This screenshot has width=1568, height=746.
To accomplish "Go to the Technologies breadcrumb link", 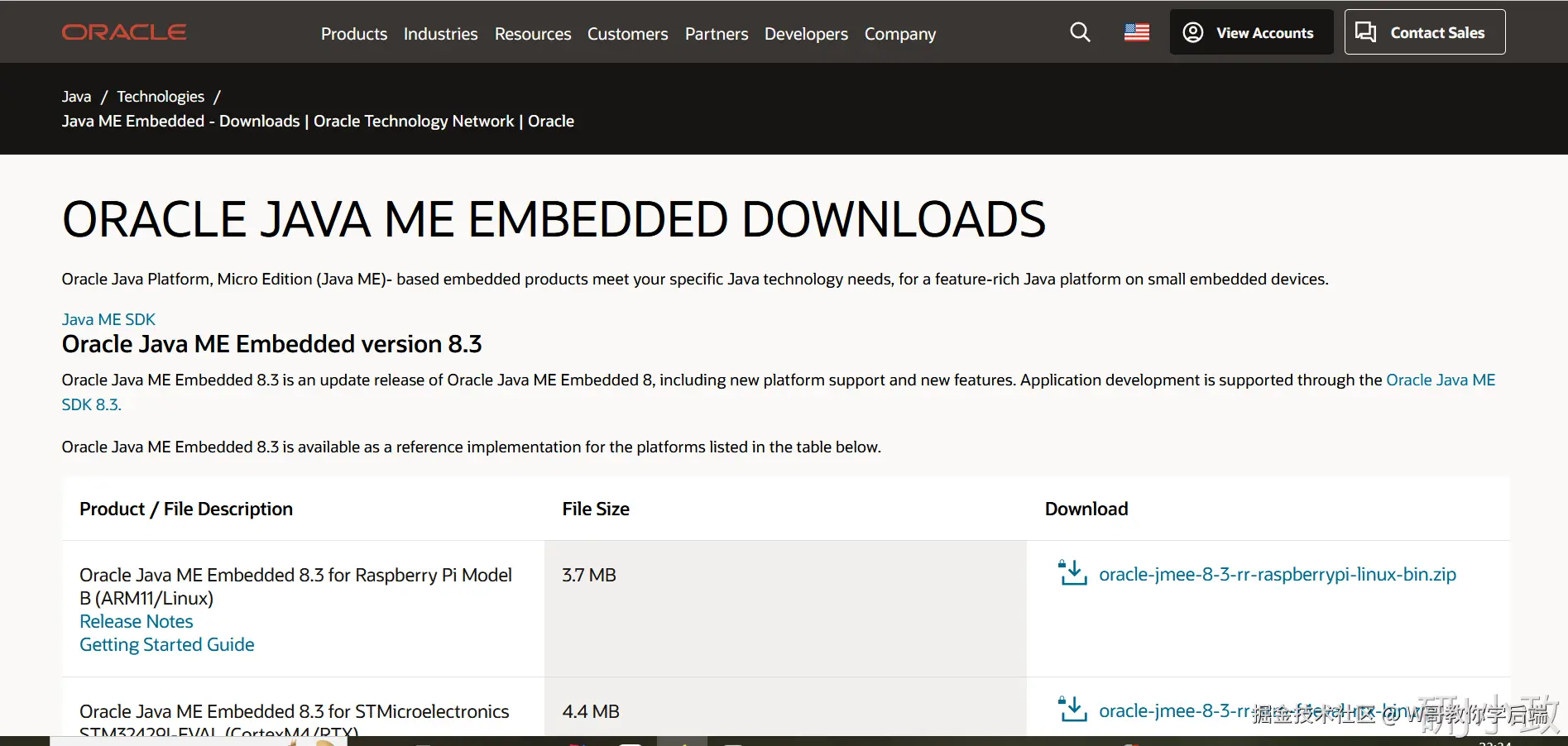I will (x=161, y=97).
